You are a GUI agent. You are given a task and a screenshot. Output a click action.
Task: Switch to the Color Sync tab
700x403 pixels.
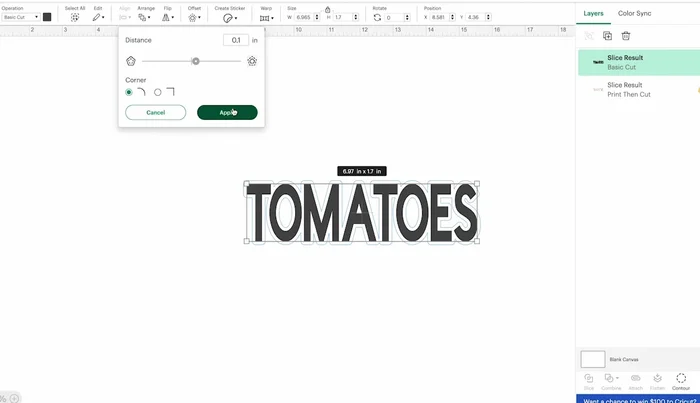(634, 13)
